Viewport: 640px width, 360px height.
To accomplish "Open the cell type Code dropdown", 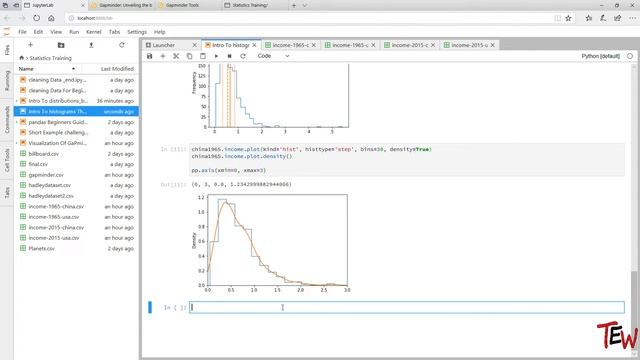I will coord(273,56).
